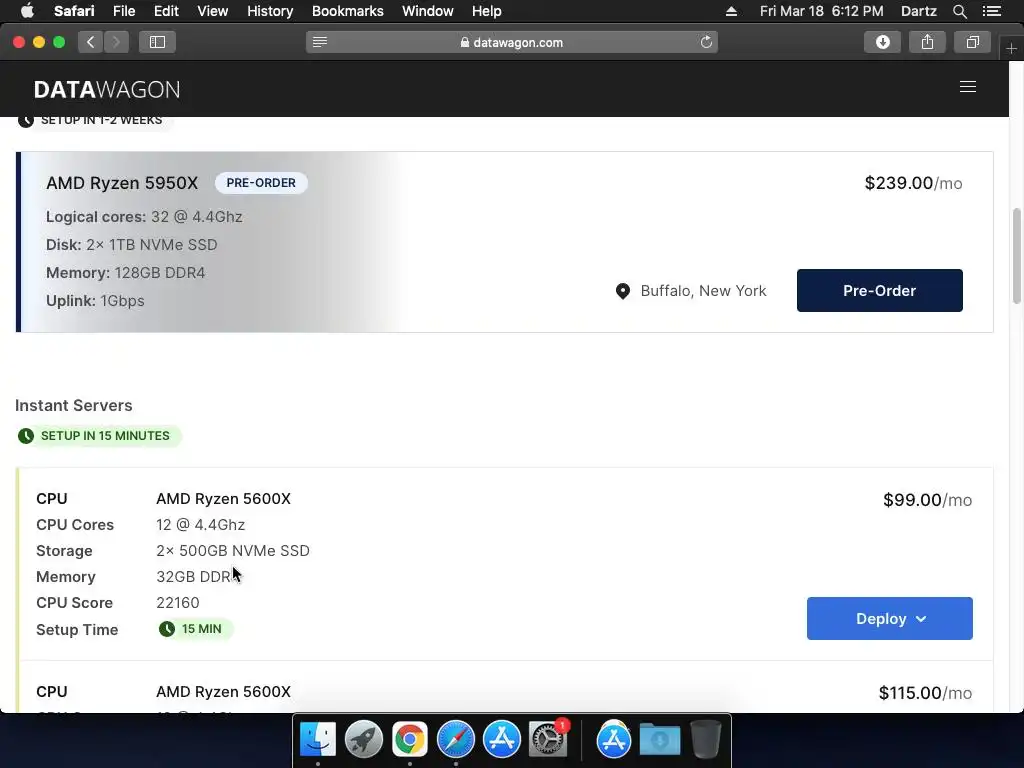Go back with Safari's back arrow
Screen dimensions: 1024x768
pyautogui.click(x=91, y=42)
